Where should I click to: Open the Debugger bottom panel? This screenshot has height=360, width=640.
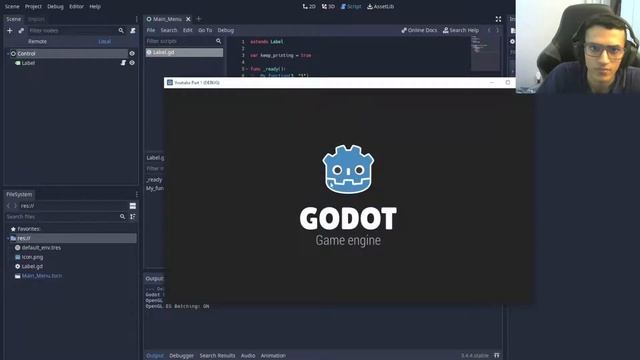pos(181,356)
